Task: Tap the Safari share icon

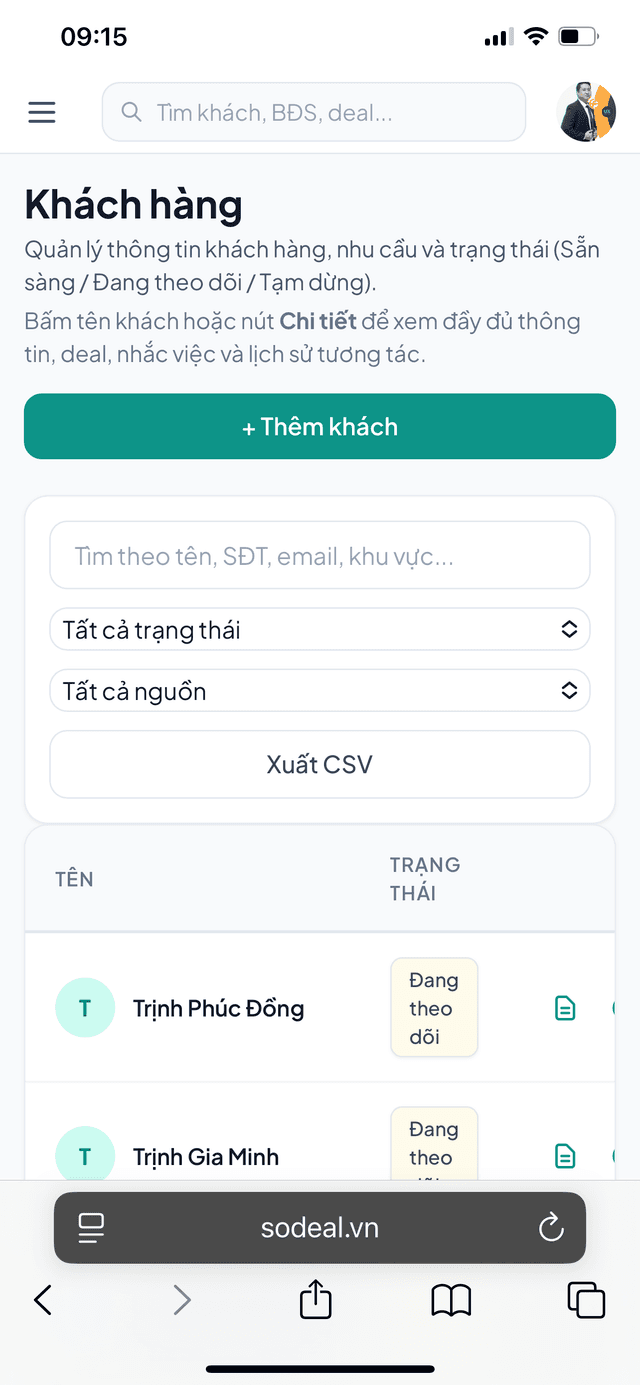Action: pos(315,1300)
